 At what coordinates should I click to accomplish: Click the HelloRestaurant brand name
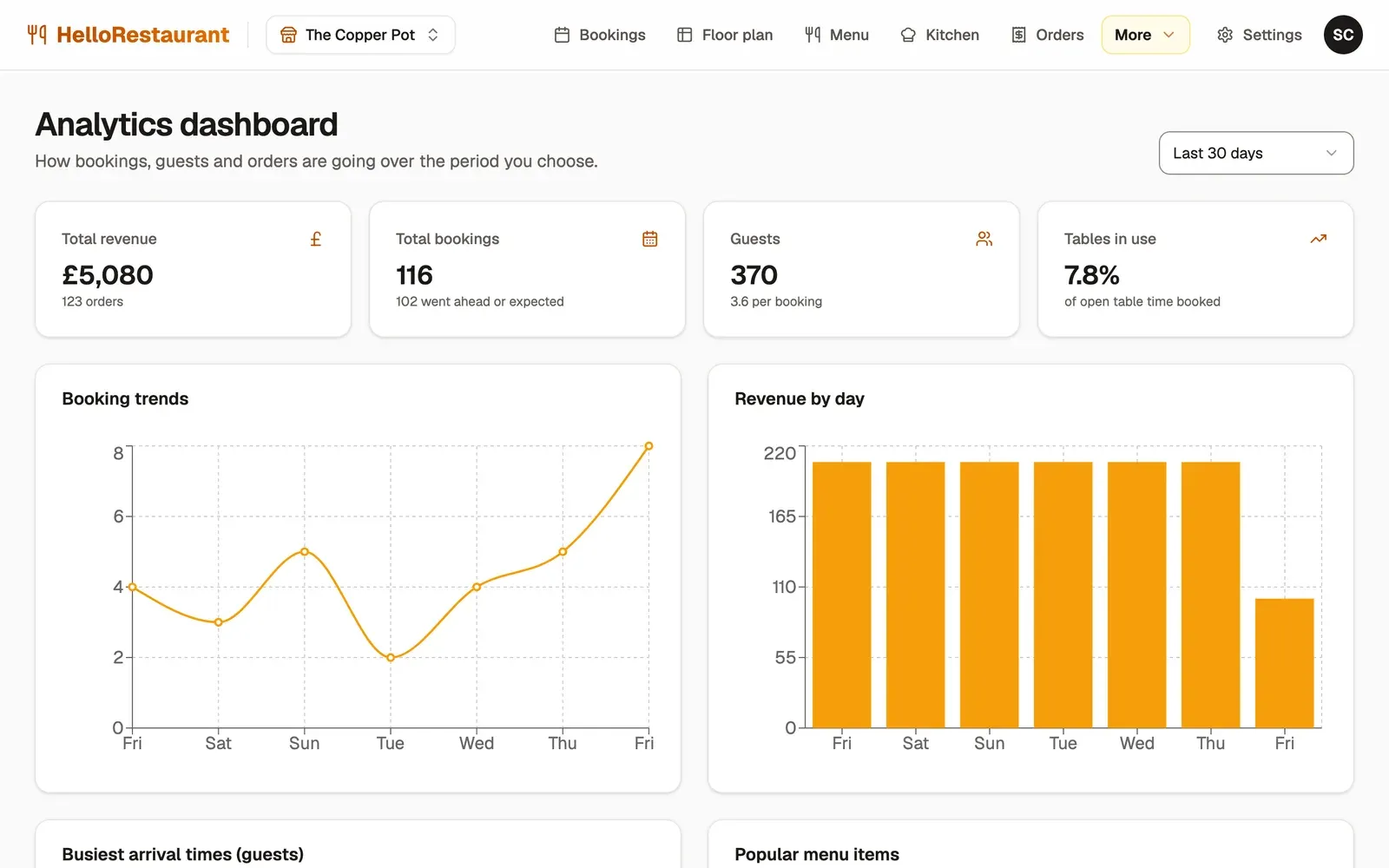click(x=142, y=35)
